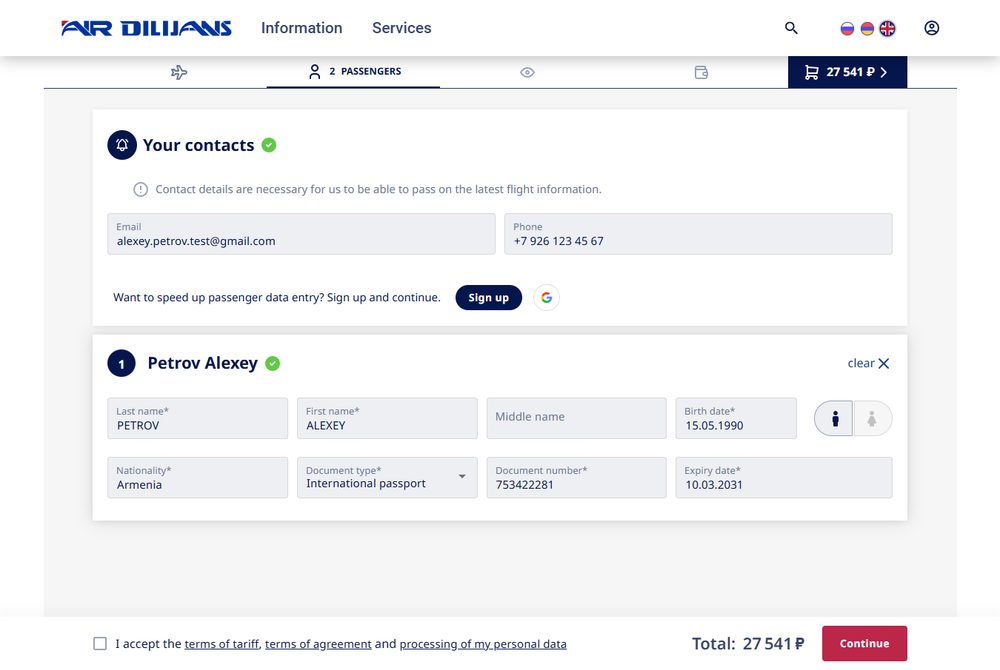Image resolution: width=1000 pixels, height=670 pixels.
Task: Open the Services menu
Action: 402,28
